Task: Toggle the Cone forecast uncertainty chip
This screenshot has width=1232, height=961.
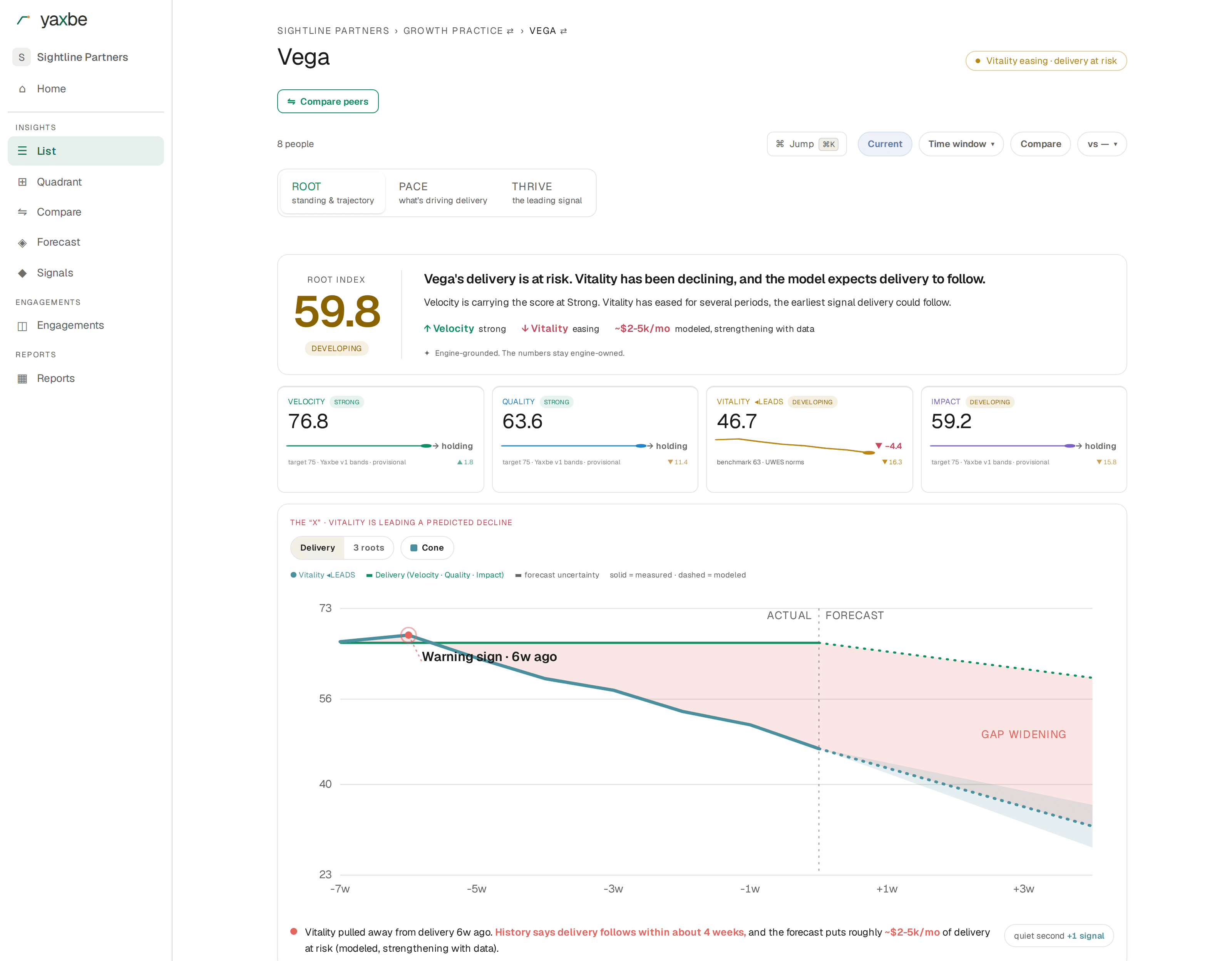Action: [427, 547]
